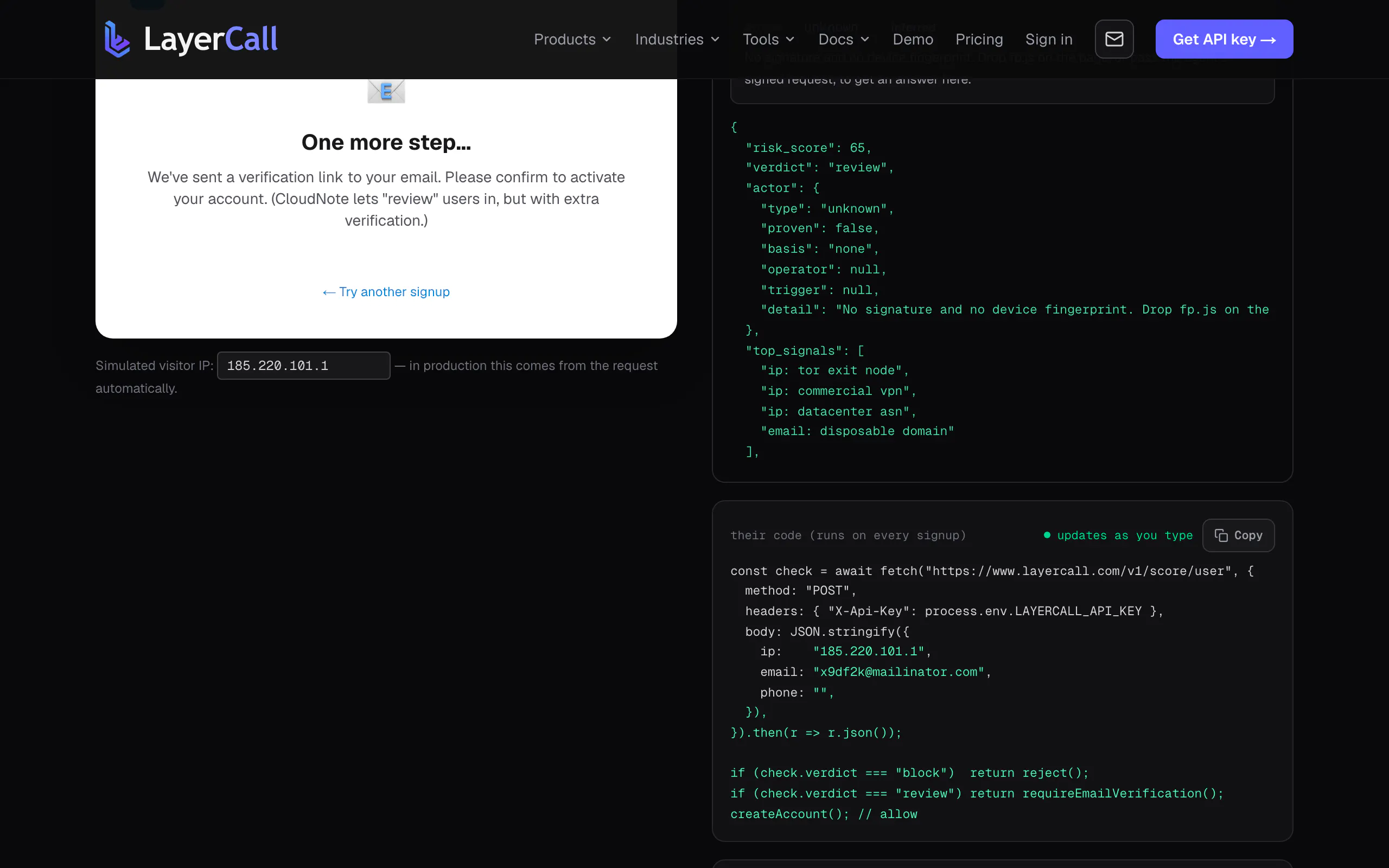Screen dimensions: 1389x868
Task: Click the "email: disposable domain" signal
Action: point(857,432)
